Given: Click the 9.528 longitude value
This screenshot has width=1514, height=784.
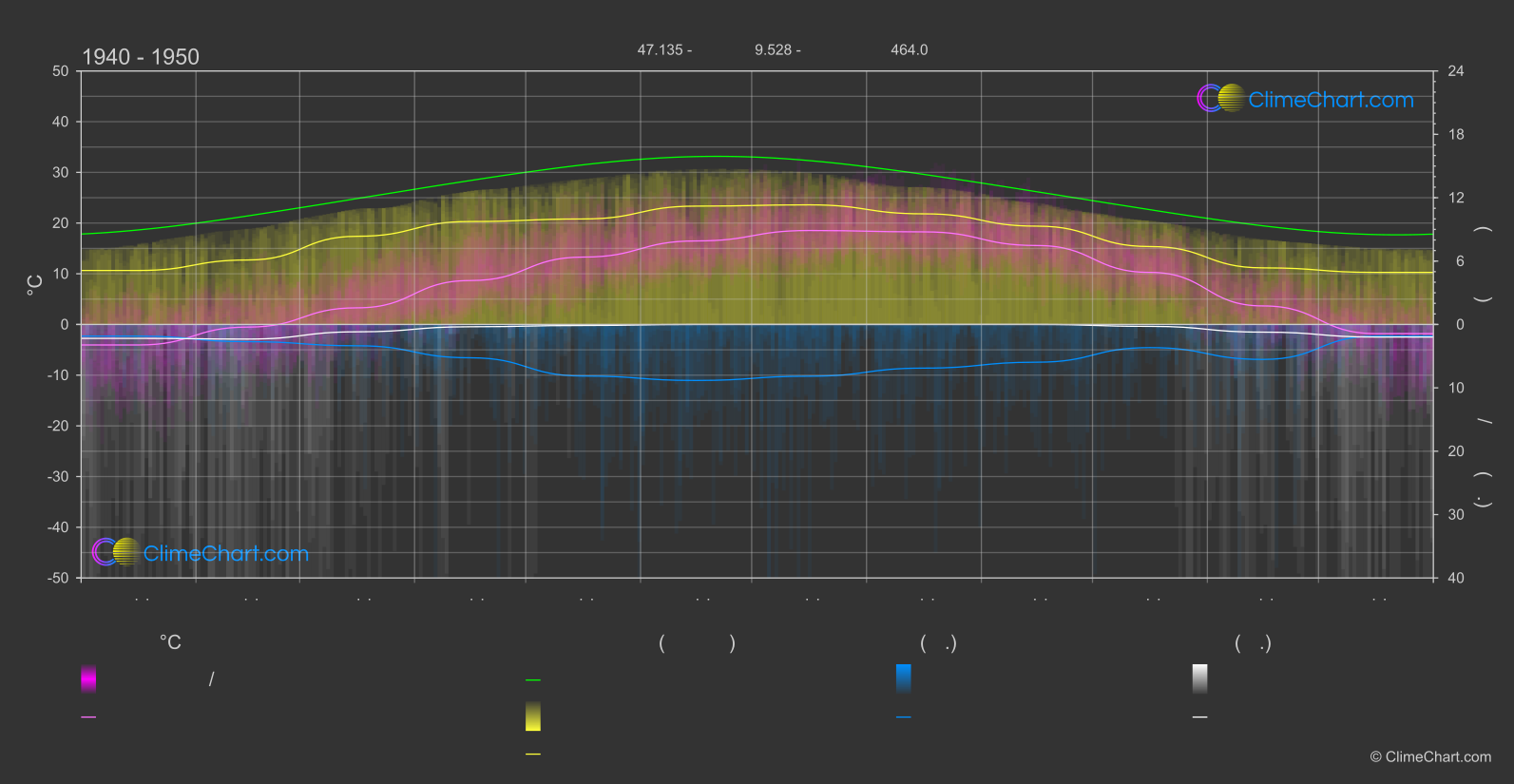Looking at the screenshot, I should point(773,49).
